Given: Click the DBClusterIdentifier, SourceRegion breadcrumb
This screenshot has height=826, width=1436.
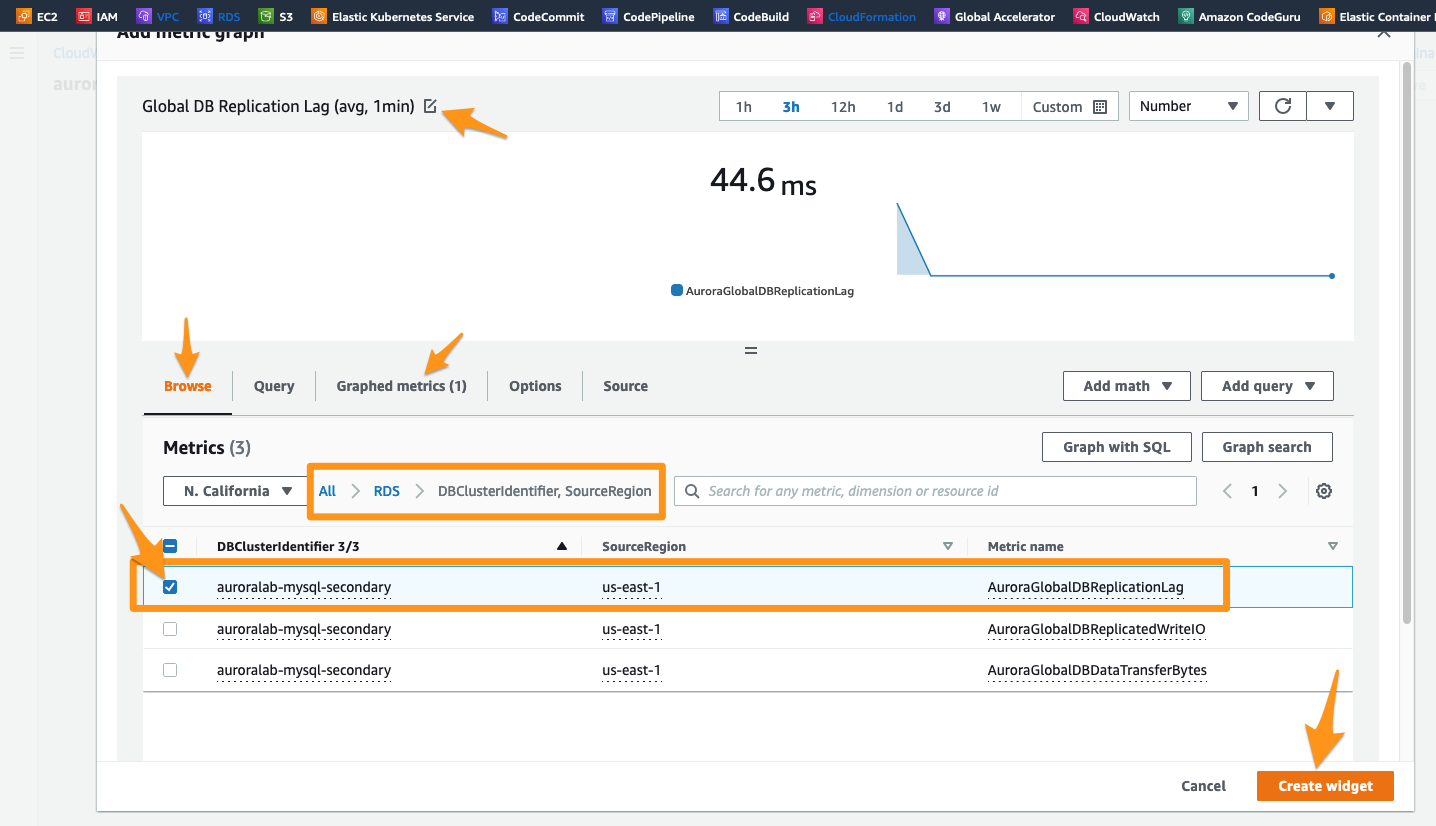Looking at the screenshot, I should 545,491.
